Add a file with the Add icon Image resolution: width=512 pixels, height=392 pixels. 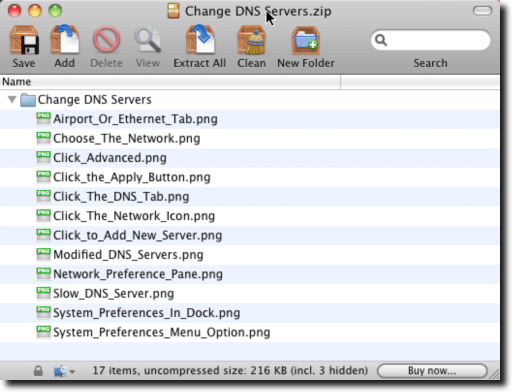(x=65, y=40)
